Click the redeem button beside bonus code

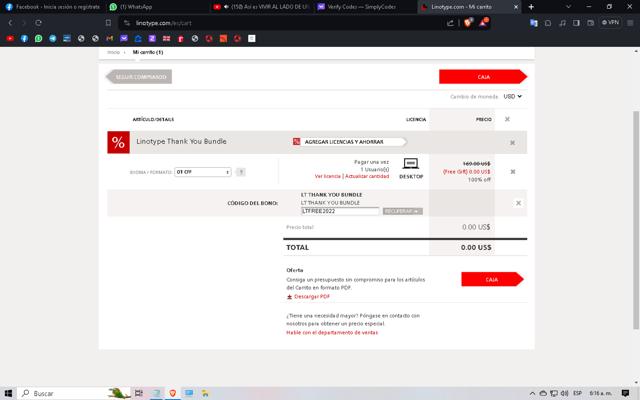click(x=402, y=211)
